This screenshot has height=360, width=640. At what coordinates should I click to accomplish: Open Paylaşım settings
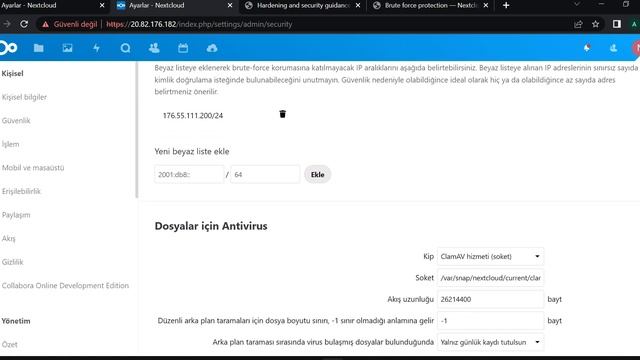click(16, 215)
